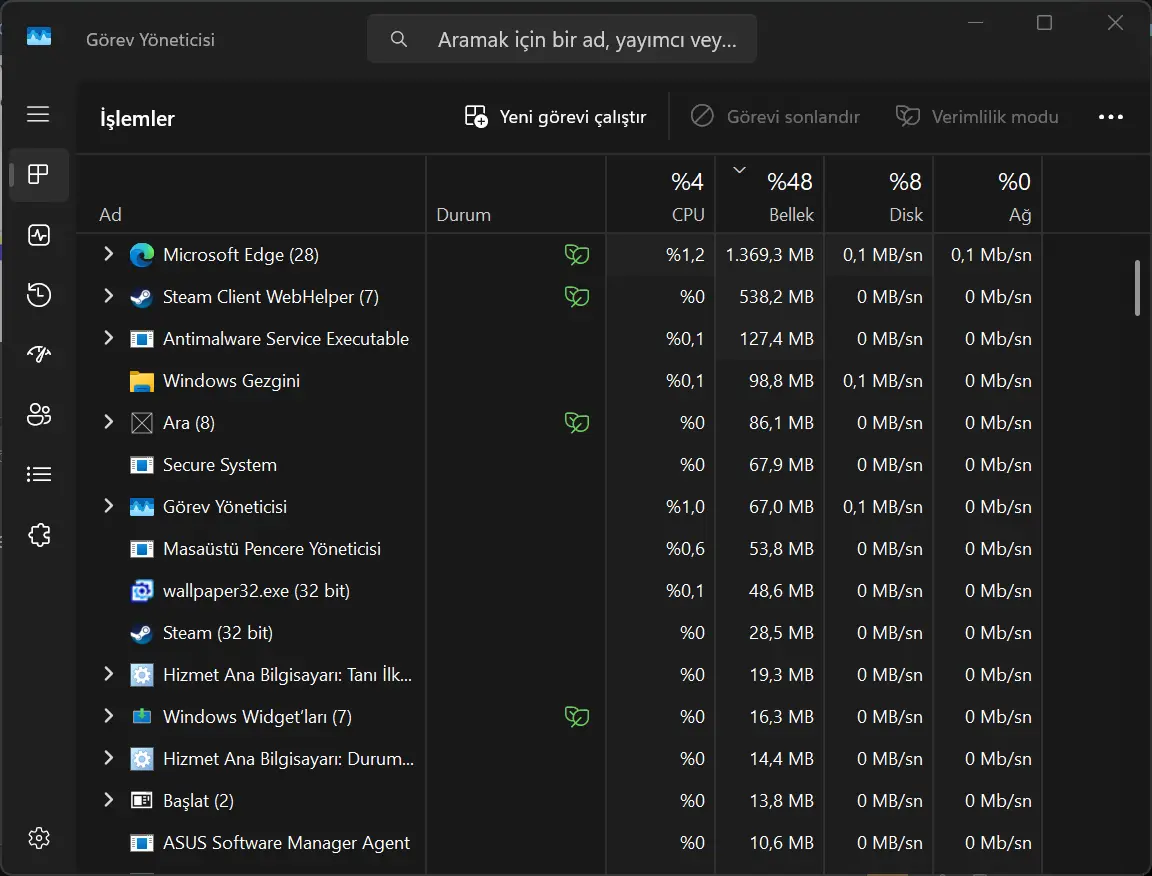This screenshot has height=876, width=1152.
Task: Open Services puzzle-piece page icon
Action: tap(39, 534)
